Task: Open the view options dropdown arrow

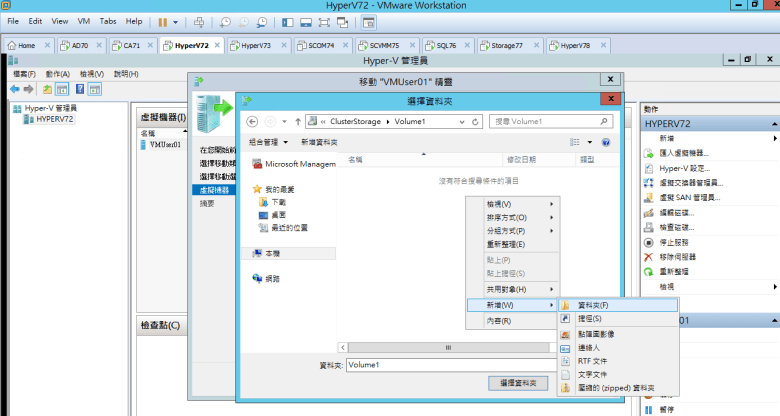Action: (589, 143)
